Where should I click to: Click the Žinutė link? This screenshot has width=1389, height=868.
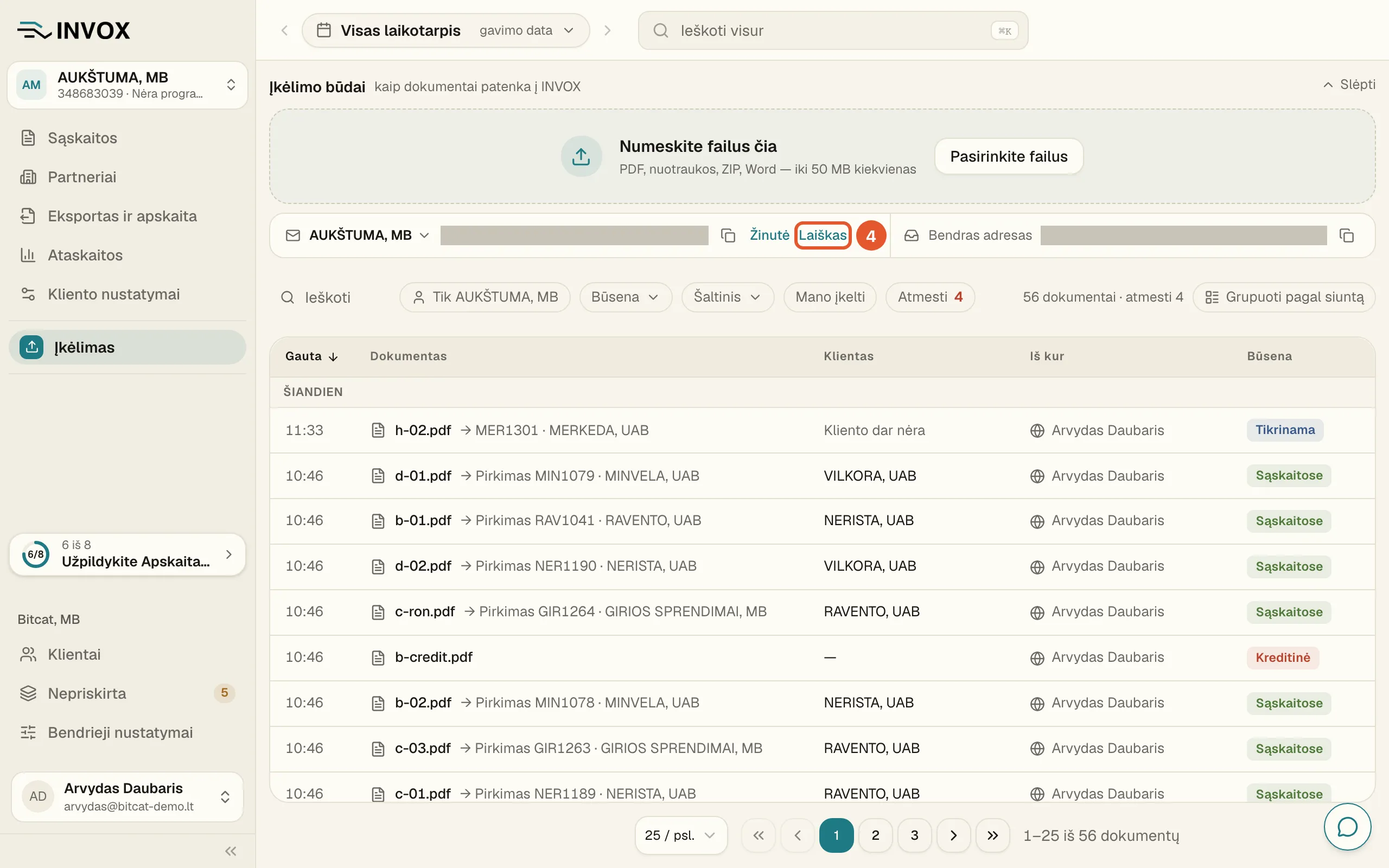point(769,235)
